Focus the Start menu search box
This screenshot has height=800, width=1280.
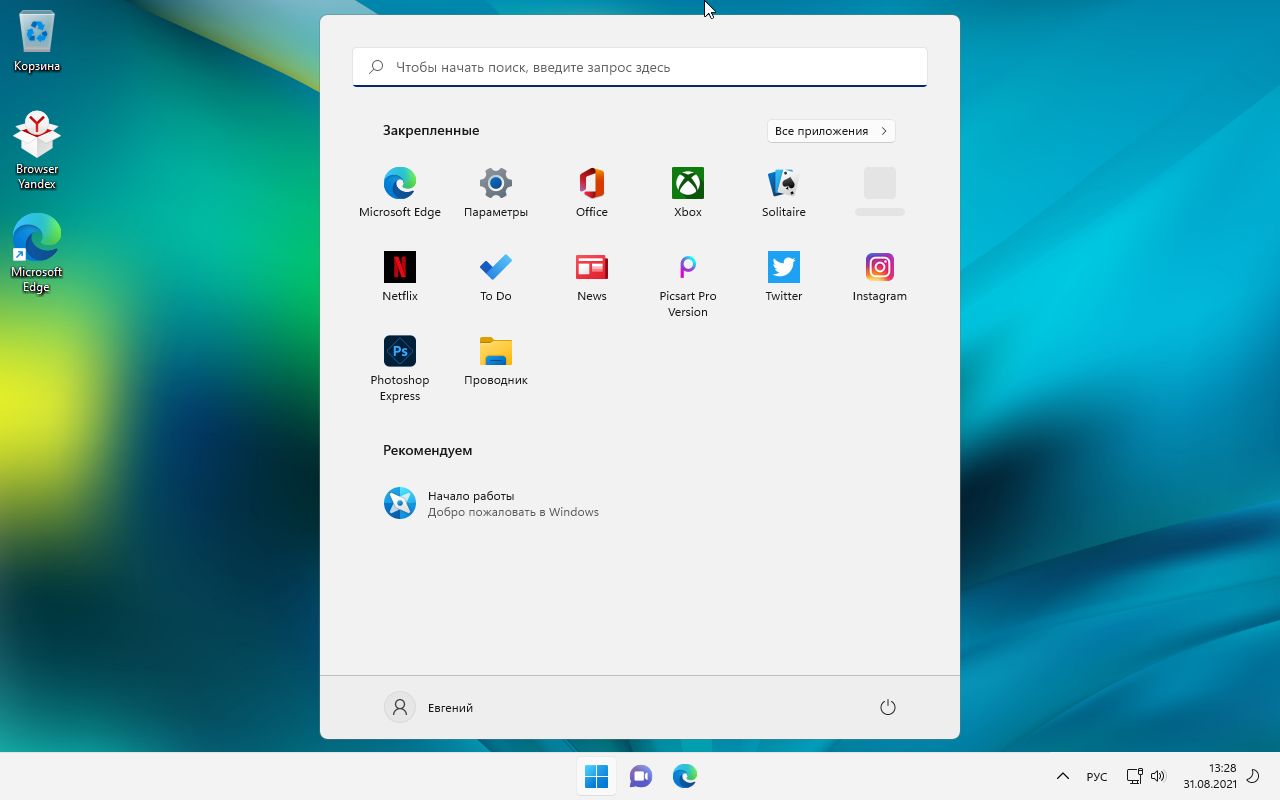[640, 67]
